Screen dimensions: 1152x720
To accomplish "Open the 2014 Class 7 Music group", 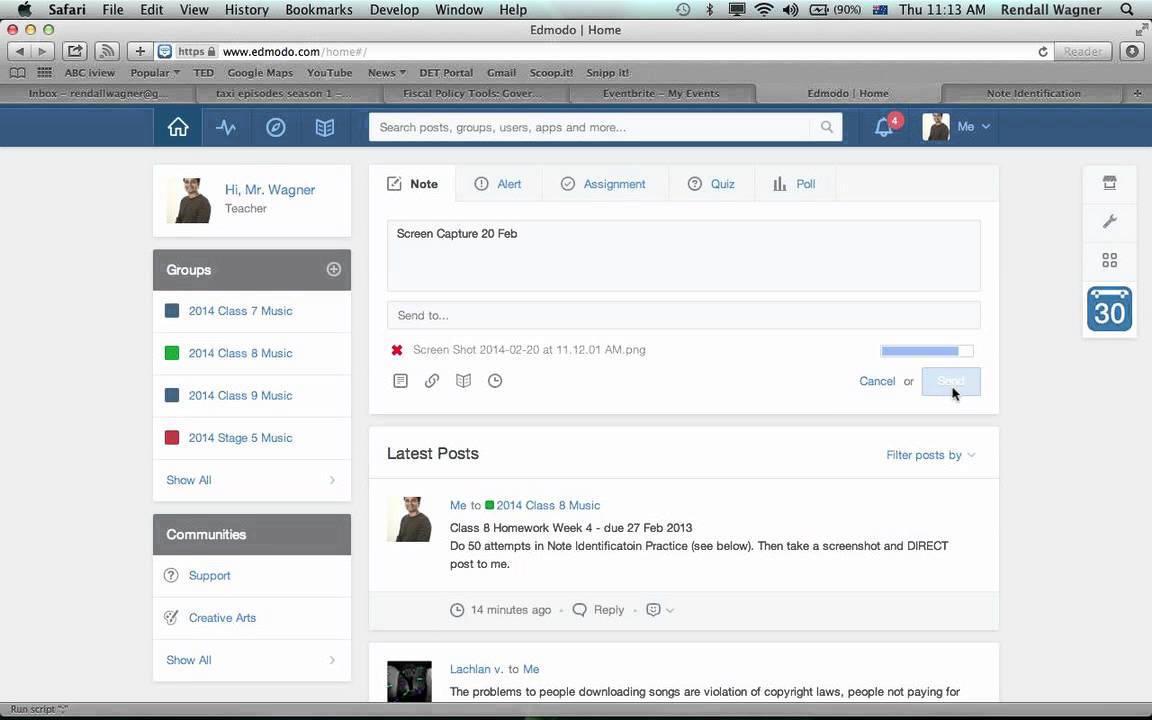I will tap(240, 311).
